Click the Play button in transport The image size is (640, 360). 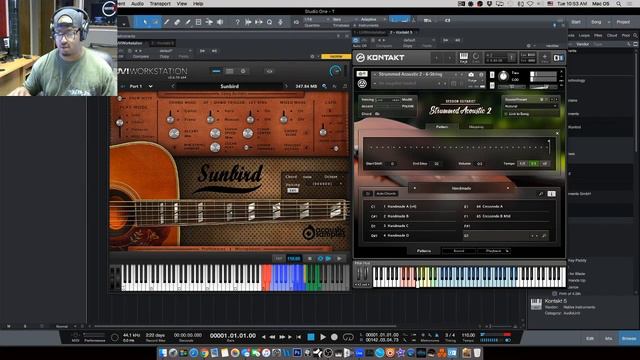323,337
